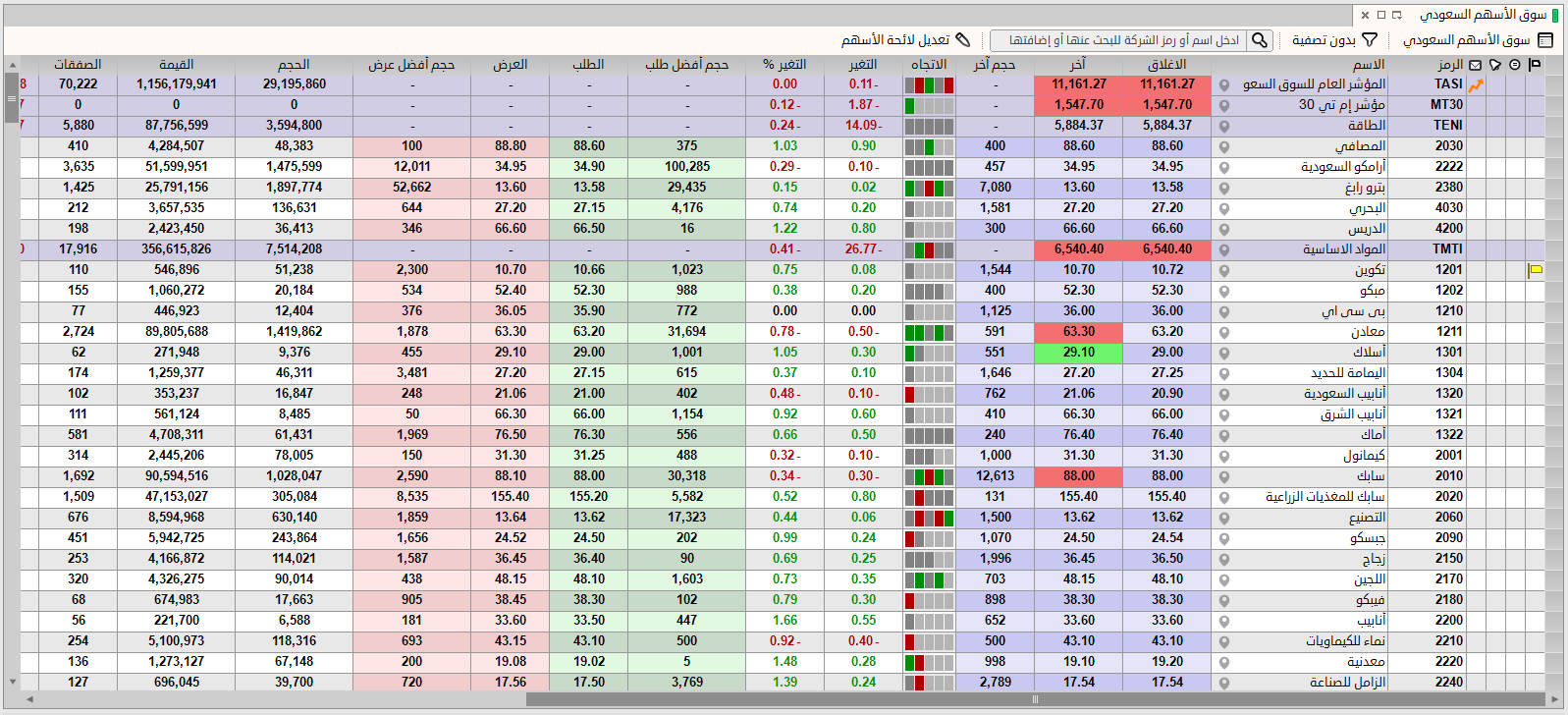Click the pin icon beside الطاقة
The width and height of the screenshot is (1568, 715).
[1224, 126]
